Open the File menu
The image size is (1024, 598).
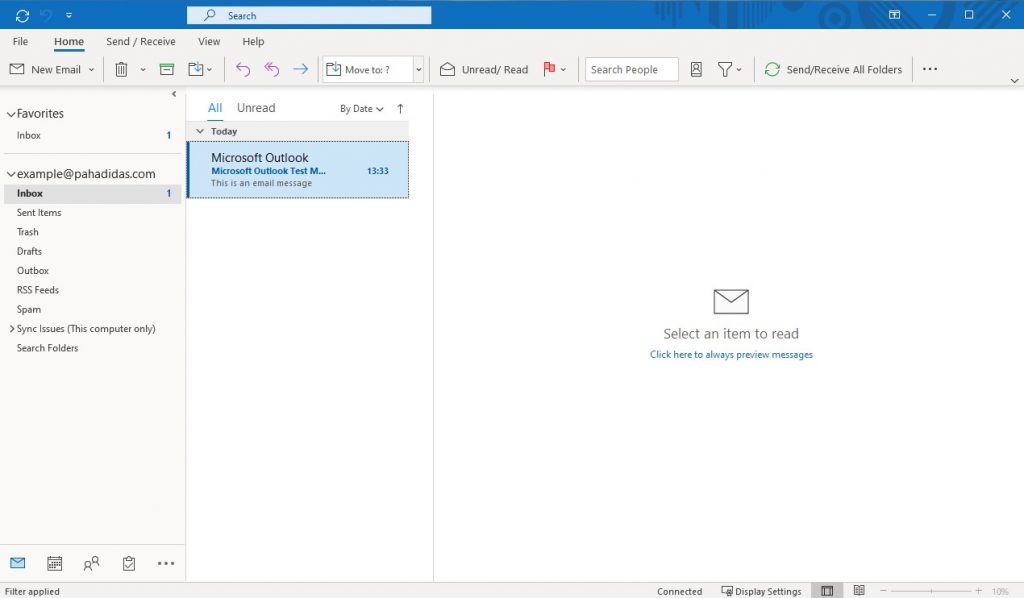(x=20, y=42)
